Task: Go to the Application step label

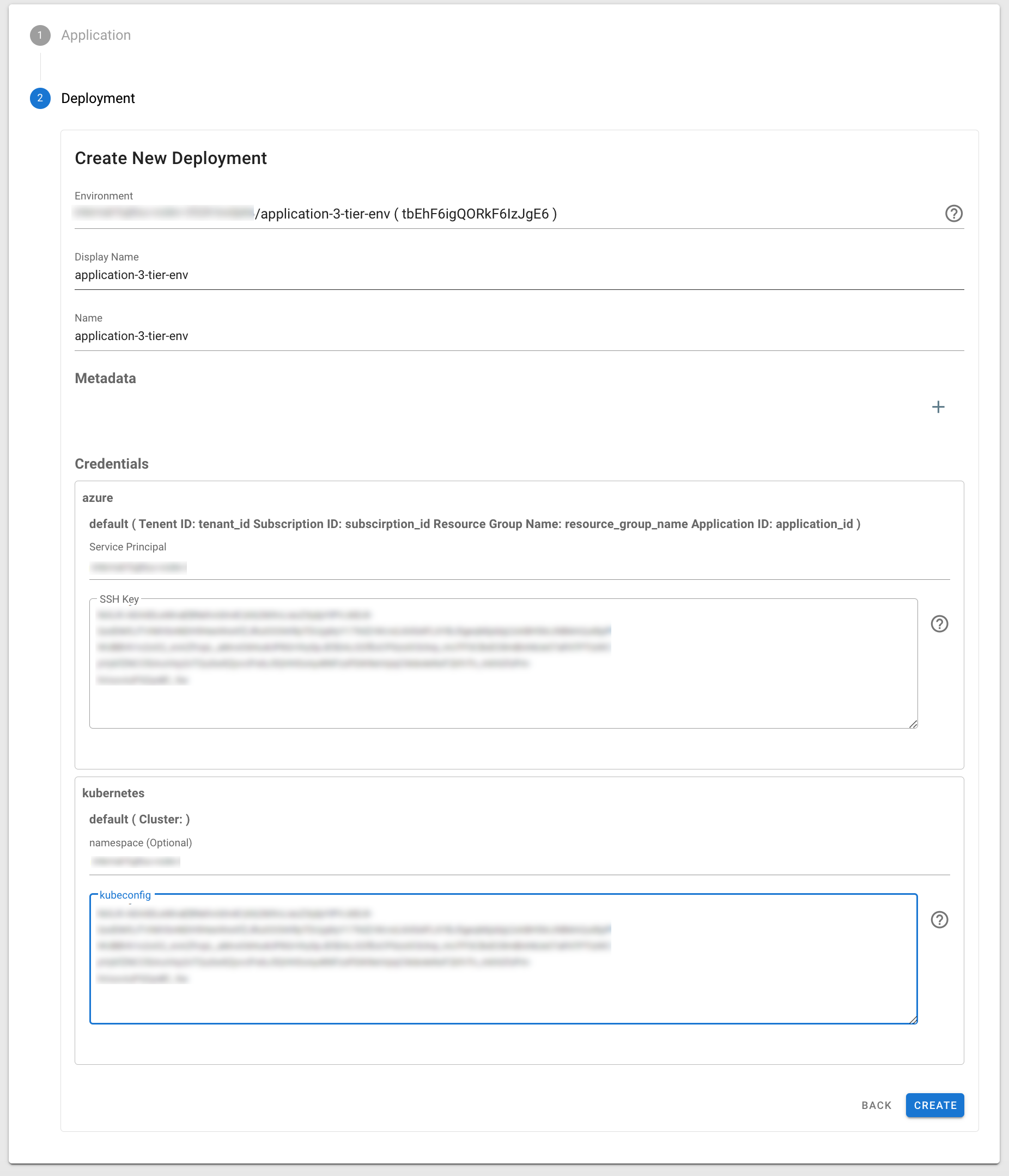Action: (x=96, y=35)
